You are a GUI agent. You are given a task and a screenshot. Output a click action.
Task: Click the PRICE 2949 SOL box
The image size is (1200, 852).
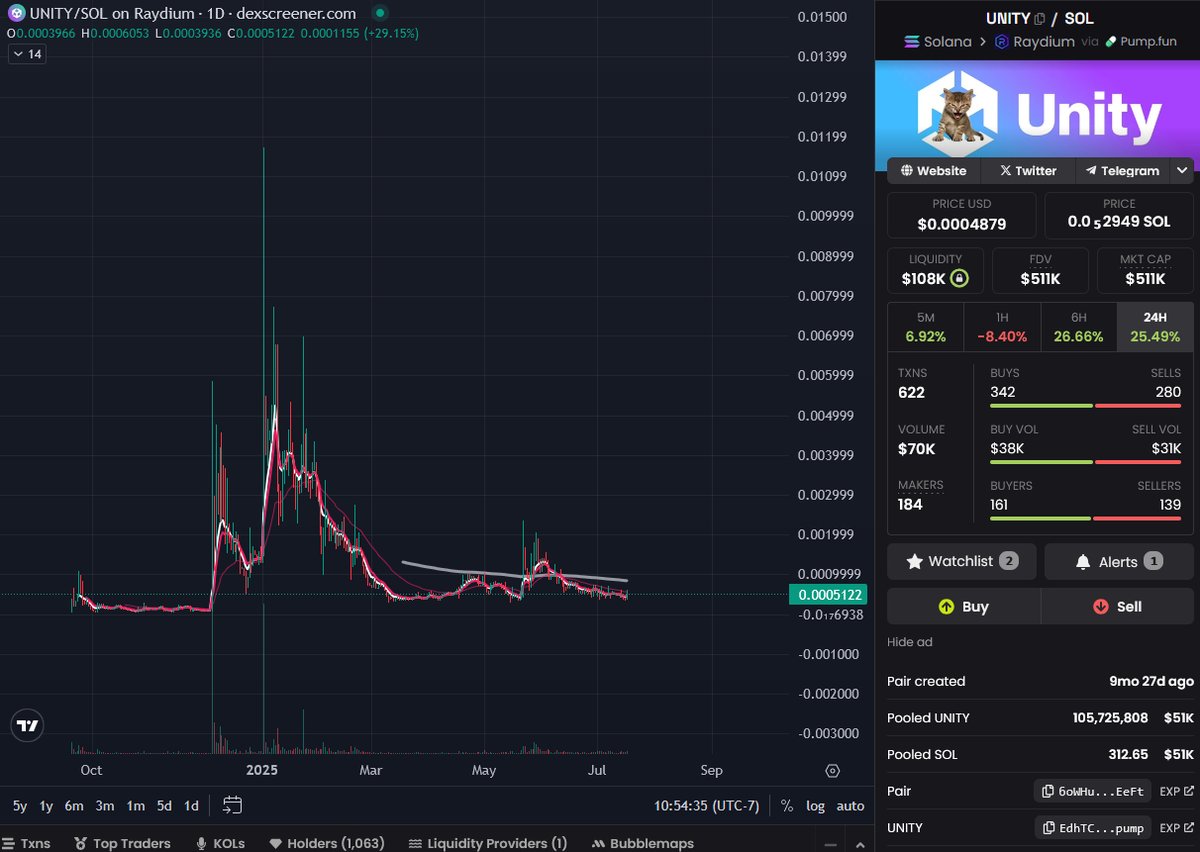[1119, 215]
